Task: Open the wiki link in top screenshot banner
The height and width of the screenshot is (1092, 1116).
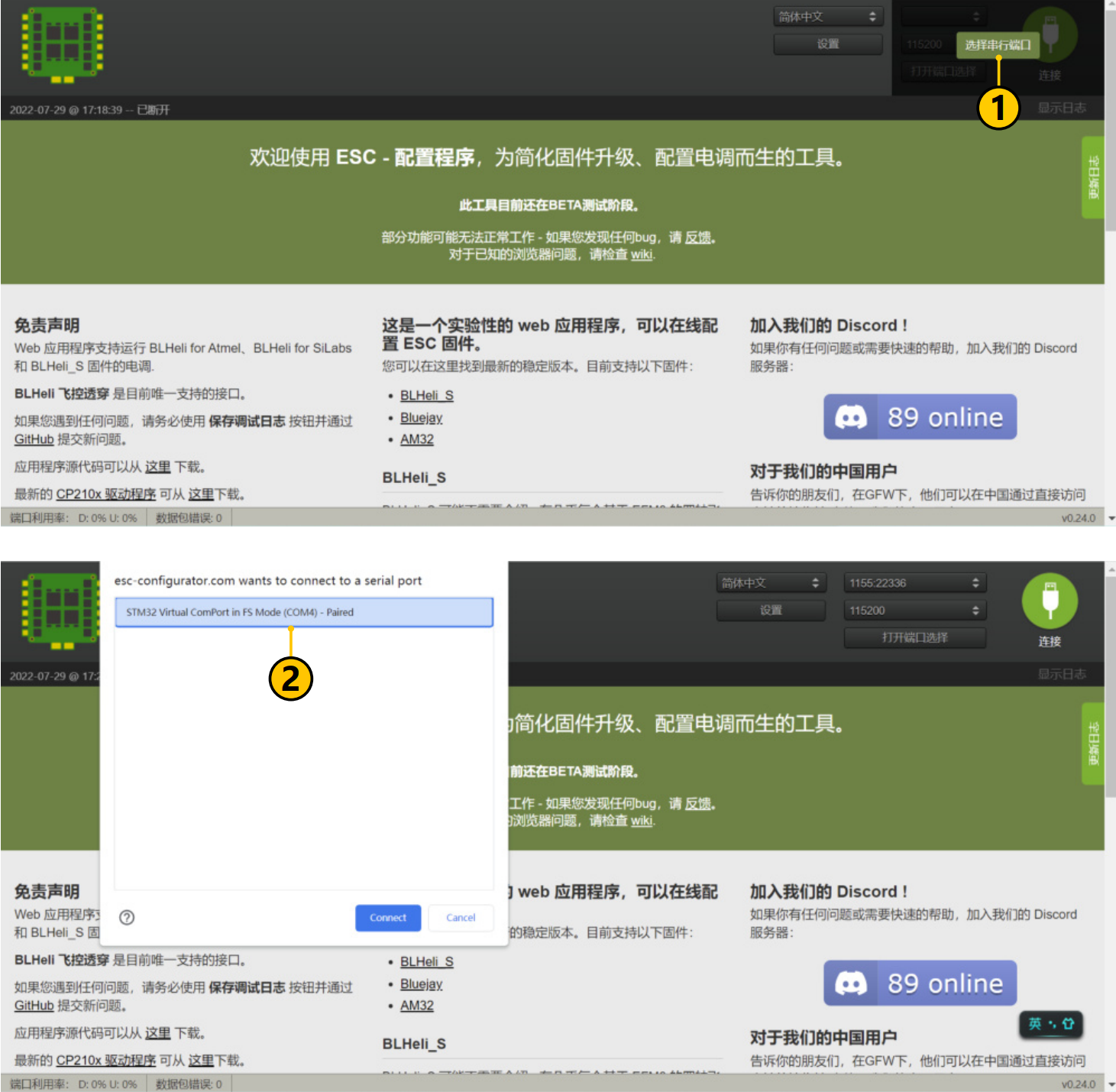Action: point(642,254)
